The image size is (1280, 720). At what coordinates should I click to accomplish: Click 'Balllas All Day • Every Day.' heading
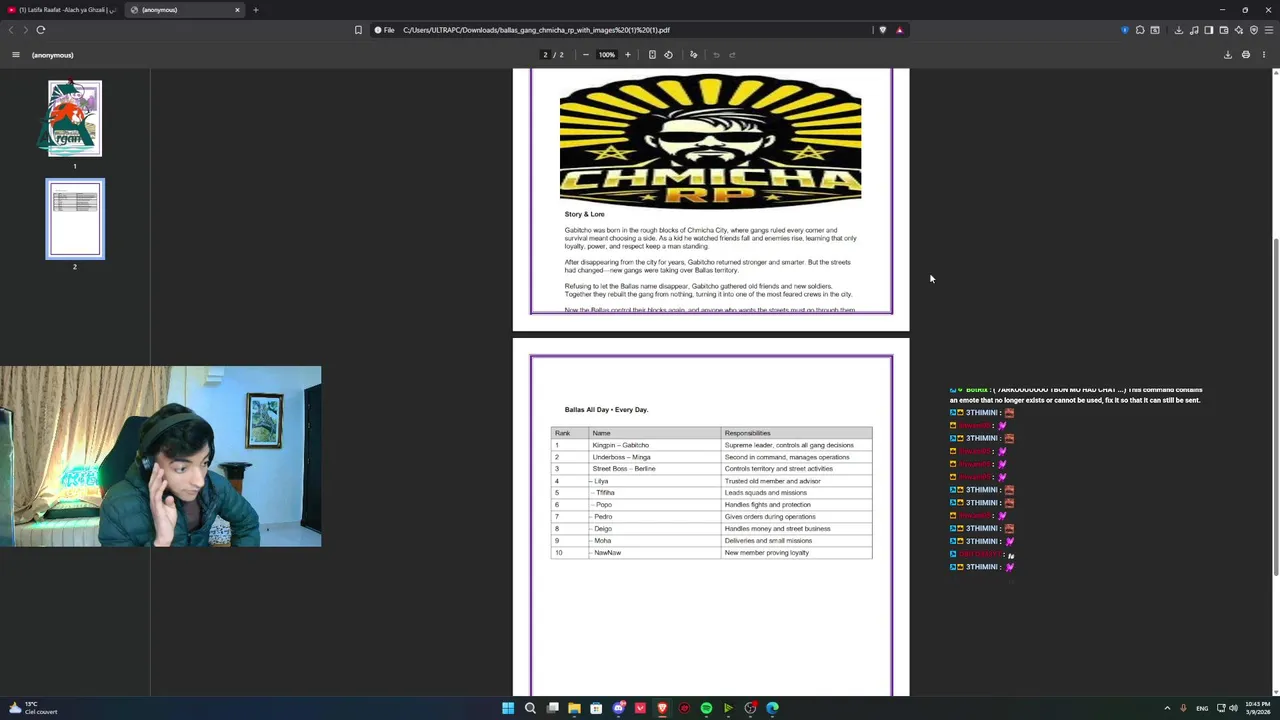coord(606,409)
